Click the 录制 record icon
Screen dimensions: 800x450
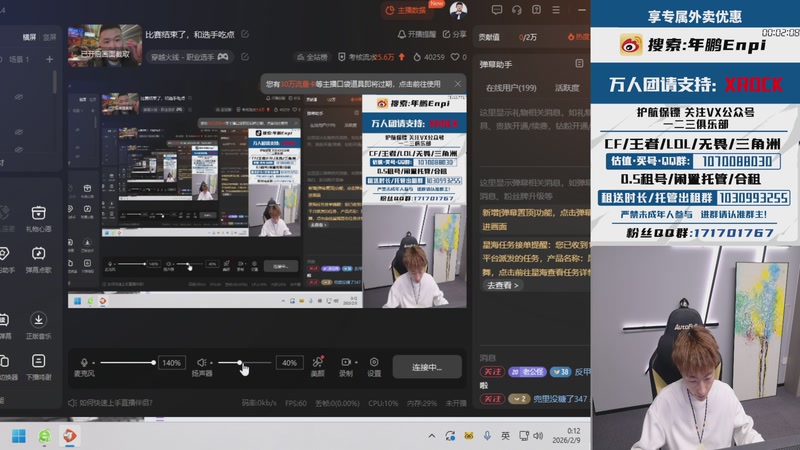click(345, 362)
